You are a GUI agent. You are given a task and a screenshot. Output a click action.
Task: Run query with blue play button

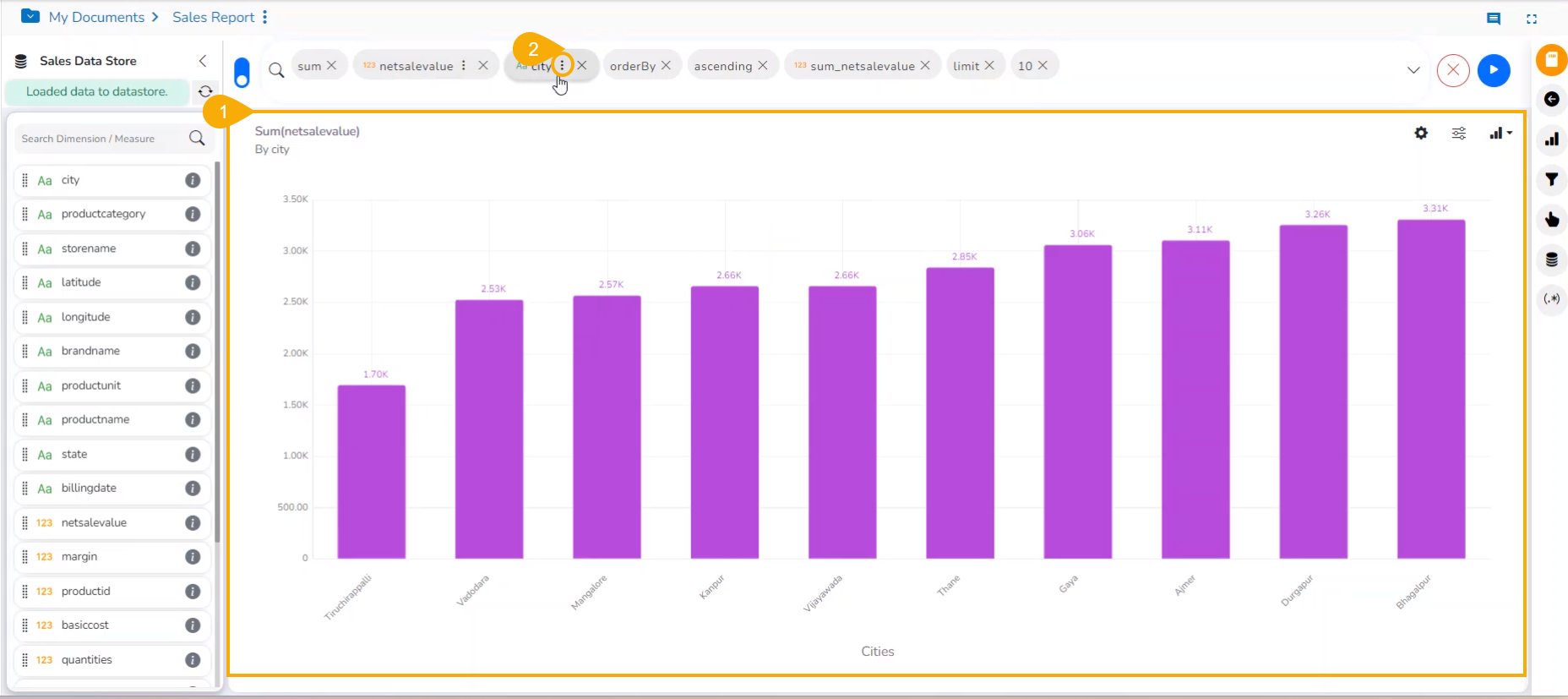pos(1494,70)
